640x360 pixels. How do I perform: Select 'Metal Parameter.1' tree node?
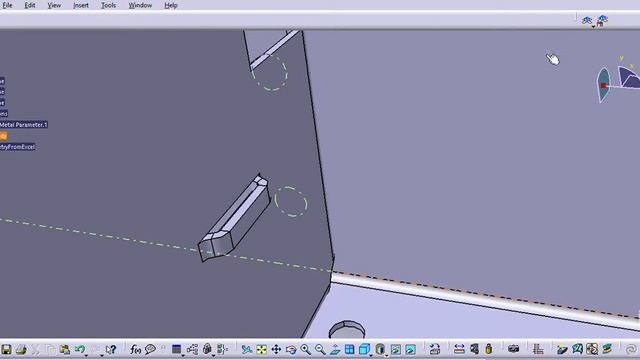pyautogui.click(x=23, y=124)
